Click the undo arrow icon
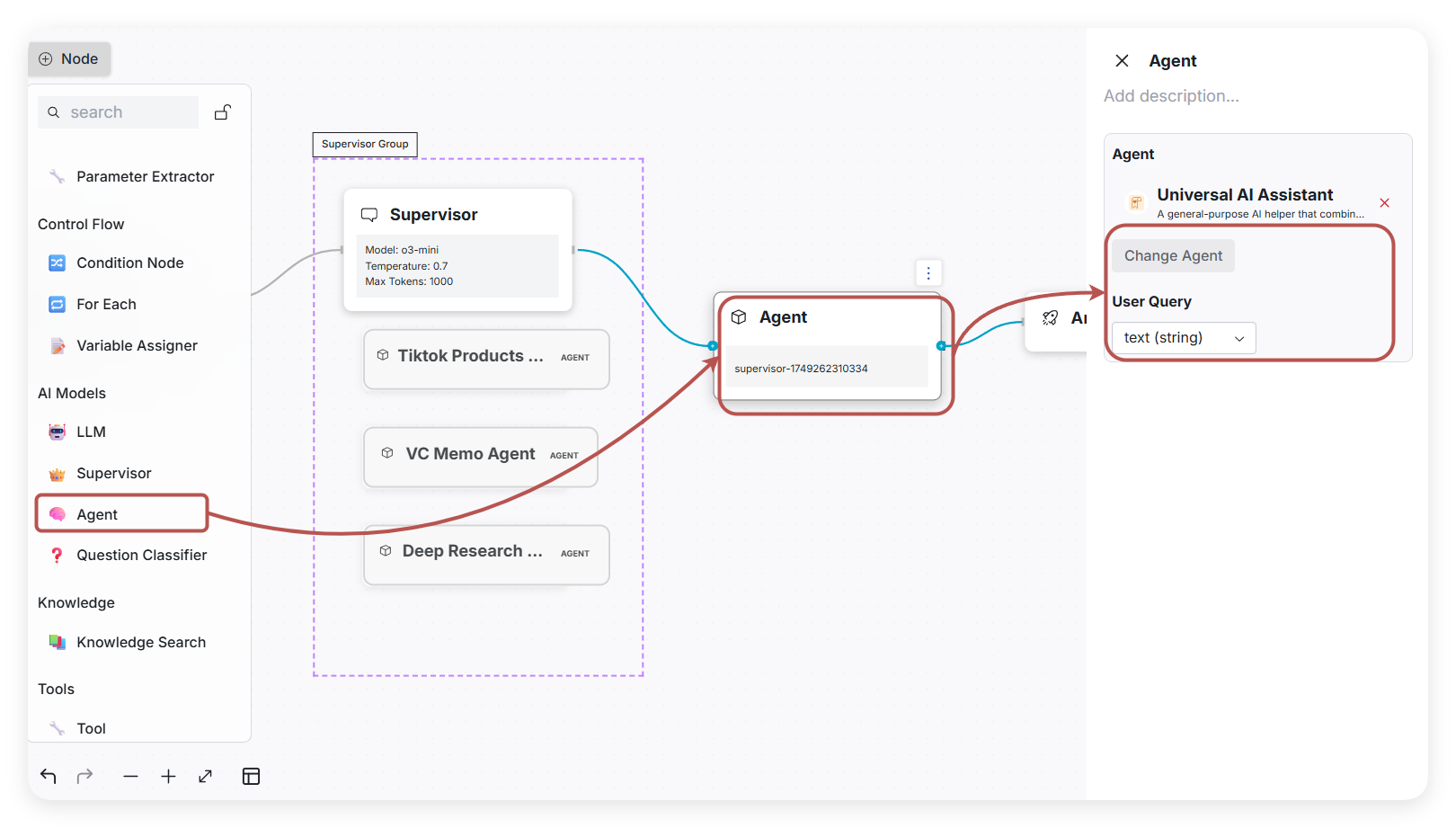Viewport: 1456px width, 828px height. (x=49, y=776)
